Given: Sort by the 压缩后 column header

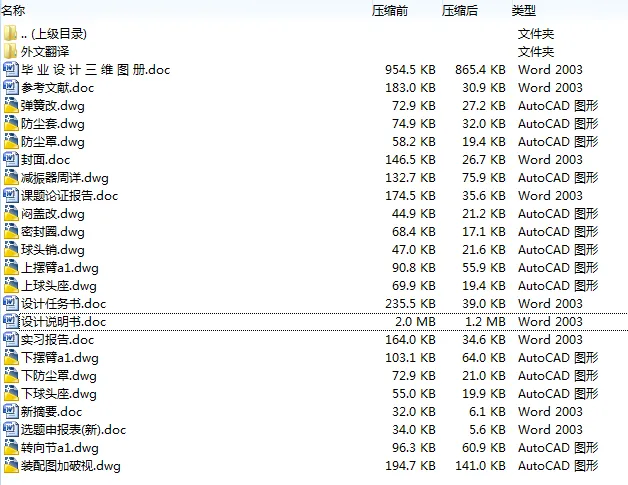Looking at the screenshot, I should point(460,10).
